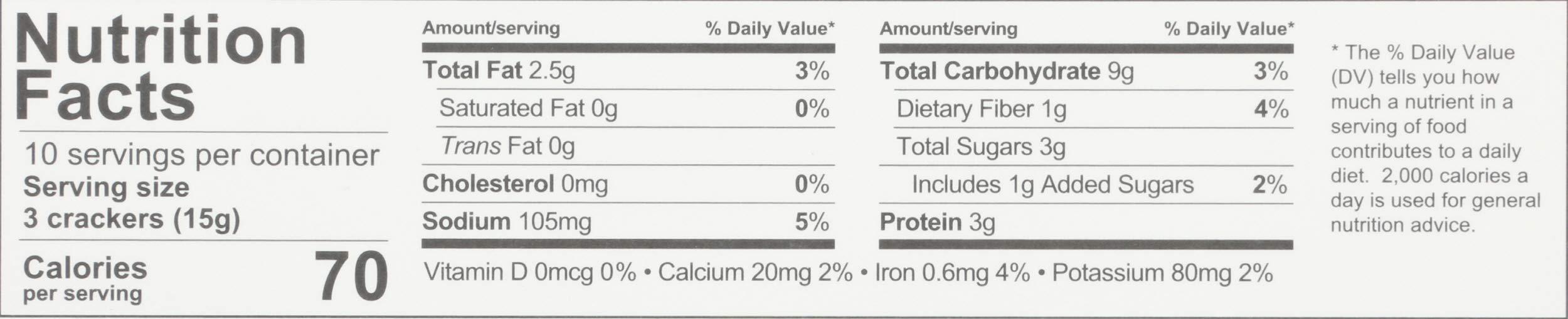Screen dimensions: 1568x319
Task: Click the % Daily Value footnote text
Action: pos(1435,139)
